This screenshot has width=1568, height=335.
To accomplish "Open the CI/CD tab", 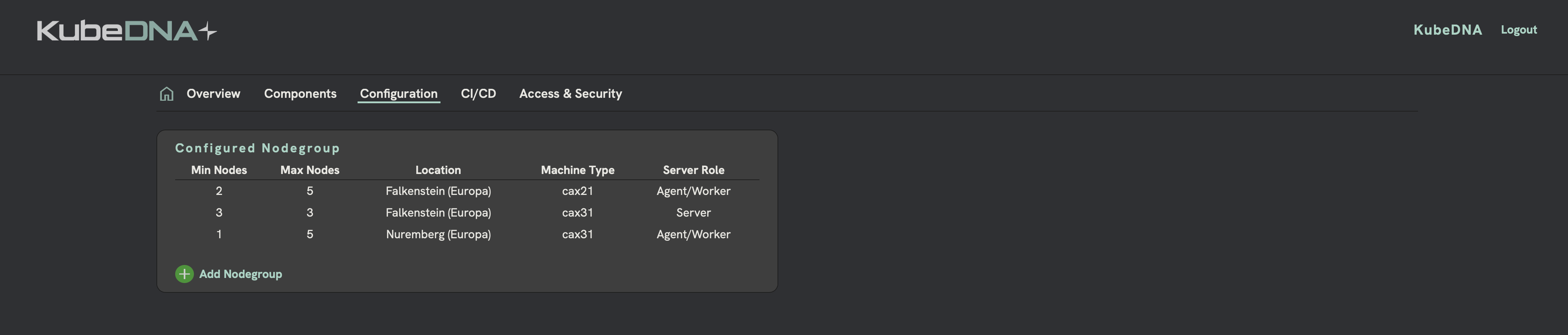I will click(x=478, y=93).
